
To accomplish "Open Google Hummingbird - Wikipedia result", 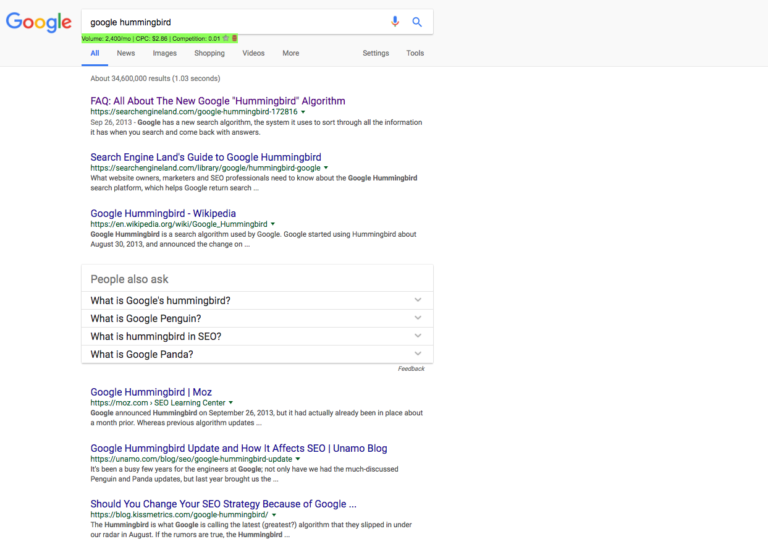I will (x=163, y=214).
